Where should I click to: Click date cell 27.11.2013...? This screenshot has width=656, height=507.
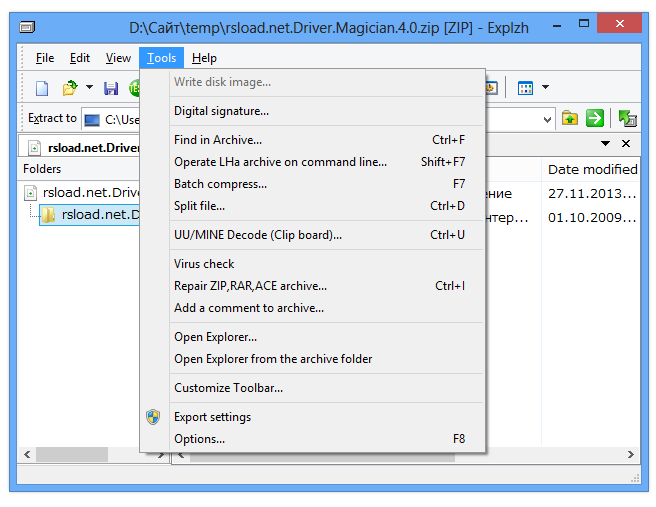tap(592, 194)
